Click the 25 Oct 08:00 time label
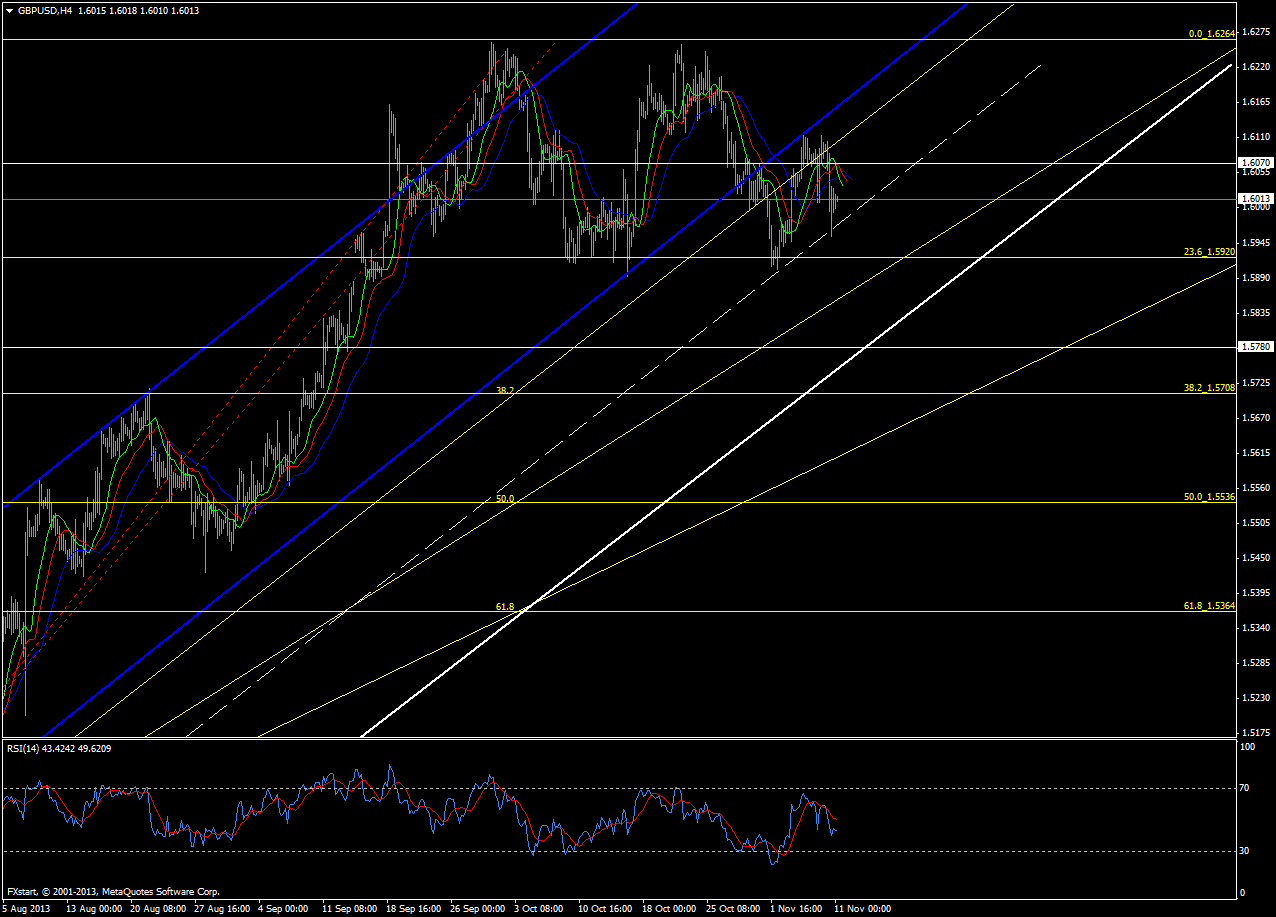Viewport: 1276px width, 917px height. pyautogui.click(x=734, y=909)
